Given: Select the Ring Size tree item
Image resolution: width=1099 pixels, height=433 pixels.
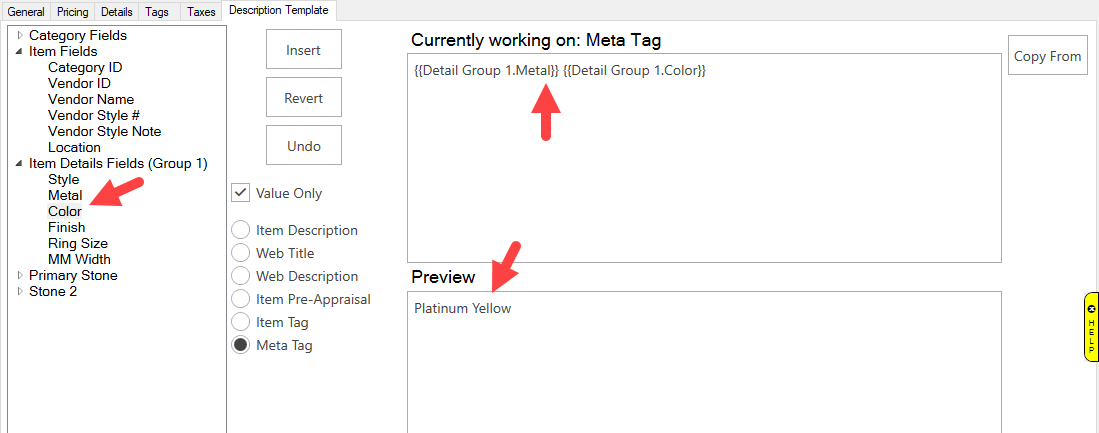Looking at the screenshot, I should (x=78, y=243).
